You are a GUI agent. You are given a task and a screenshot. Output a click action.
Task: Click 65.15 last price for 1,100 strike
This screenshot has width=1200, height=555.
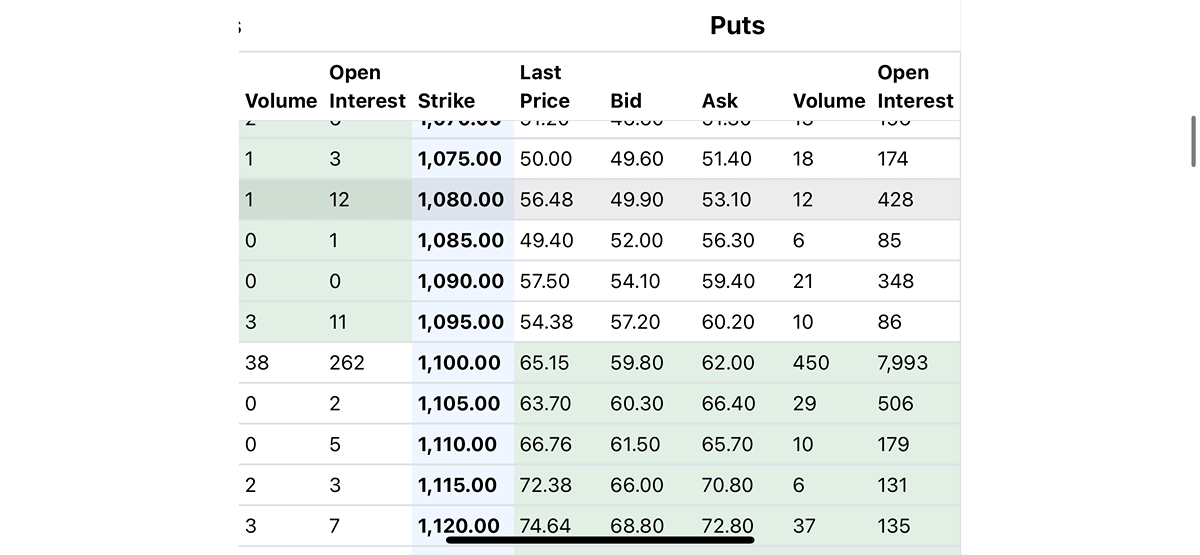[x=545, y=363]
